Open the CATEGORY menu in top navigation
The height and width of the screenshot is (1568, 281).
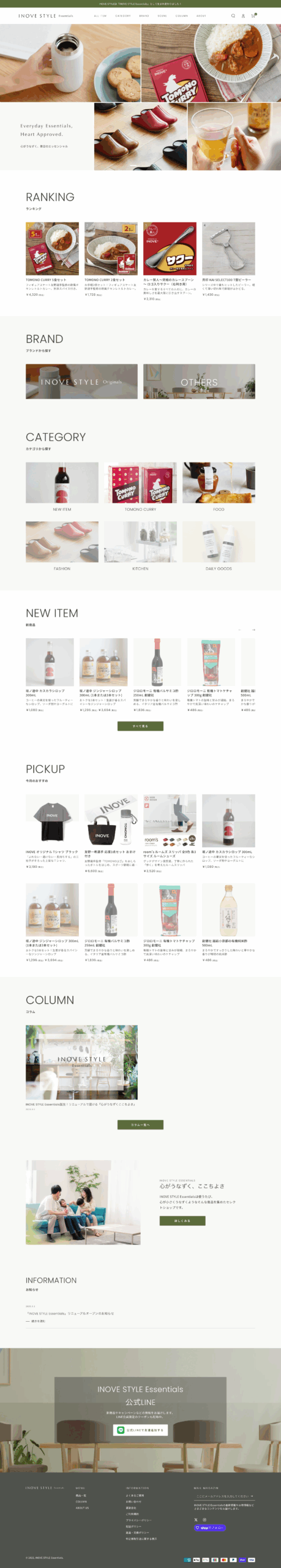(x=122, y=16)
